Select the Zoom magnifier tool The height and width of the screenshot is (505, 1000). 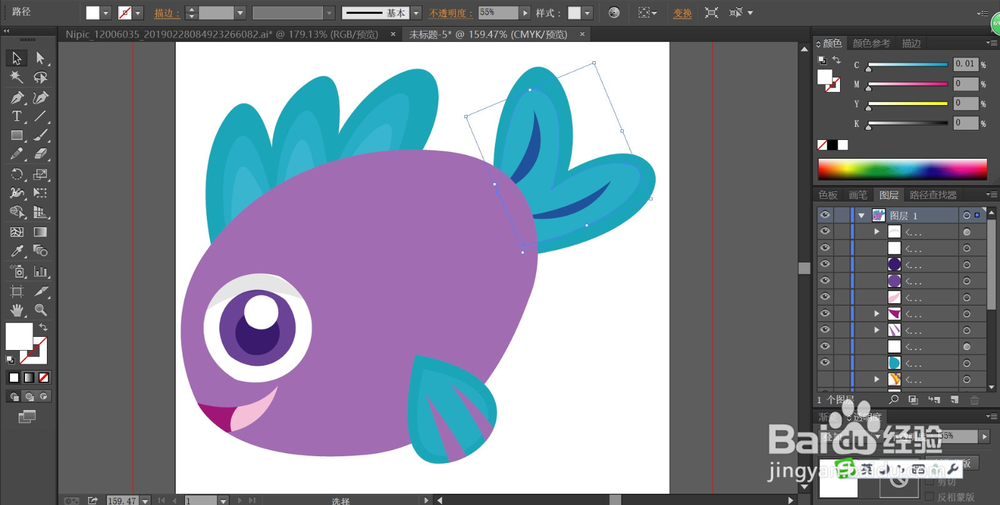coord(40,310)
